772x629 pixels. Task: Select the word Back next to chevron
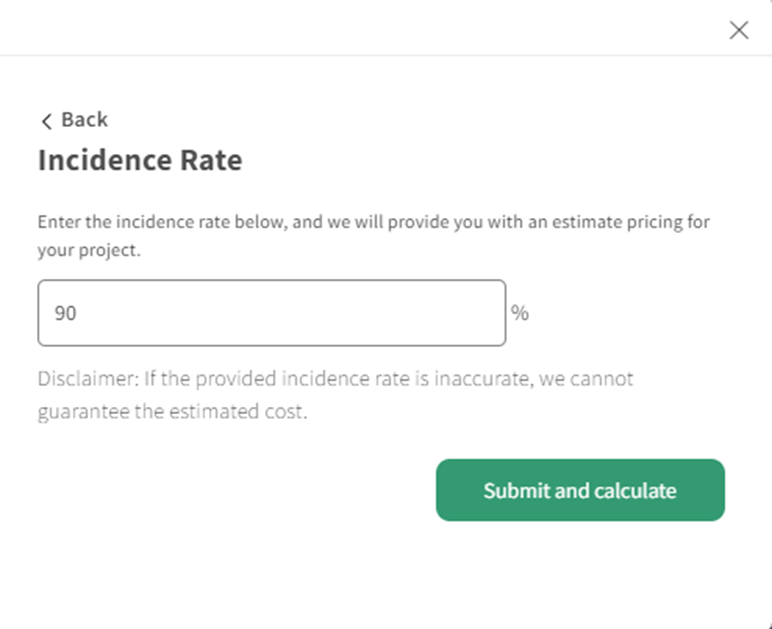(x=84, y=120)
